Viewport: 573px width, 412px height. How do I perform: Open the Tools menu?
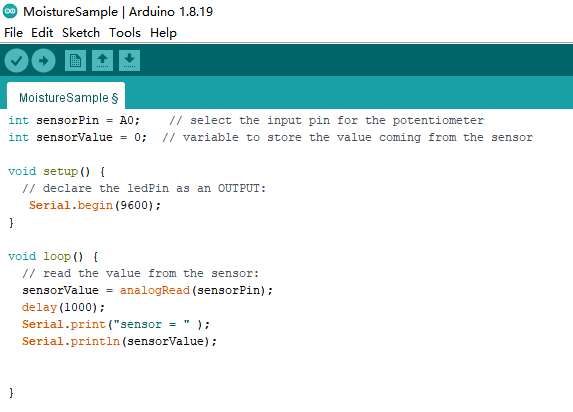(x=125, y=33)
